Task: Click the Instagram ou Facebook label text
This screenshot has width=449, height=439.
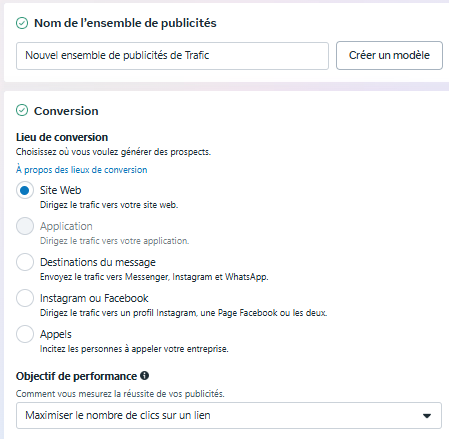Action: pos(94,298)
